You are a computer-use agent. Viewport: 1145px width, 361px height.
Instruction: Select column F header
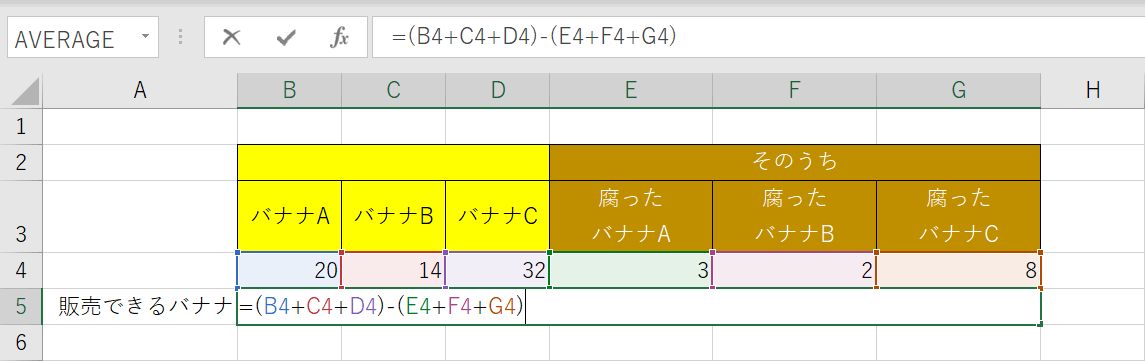pos(794,90)
